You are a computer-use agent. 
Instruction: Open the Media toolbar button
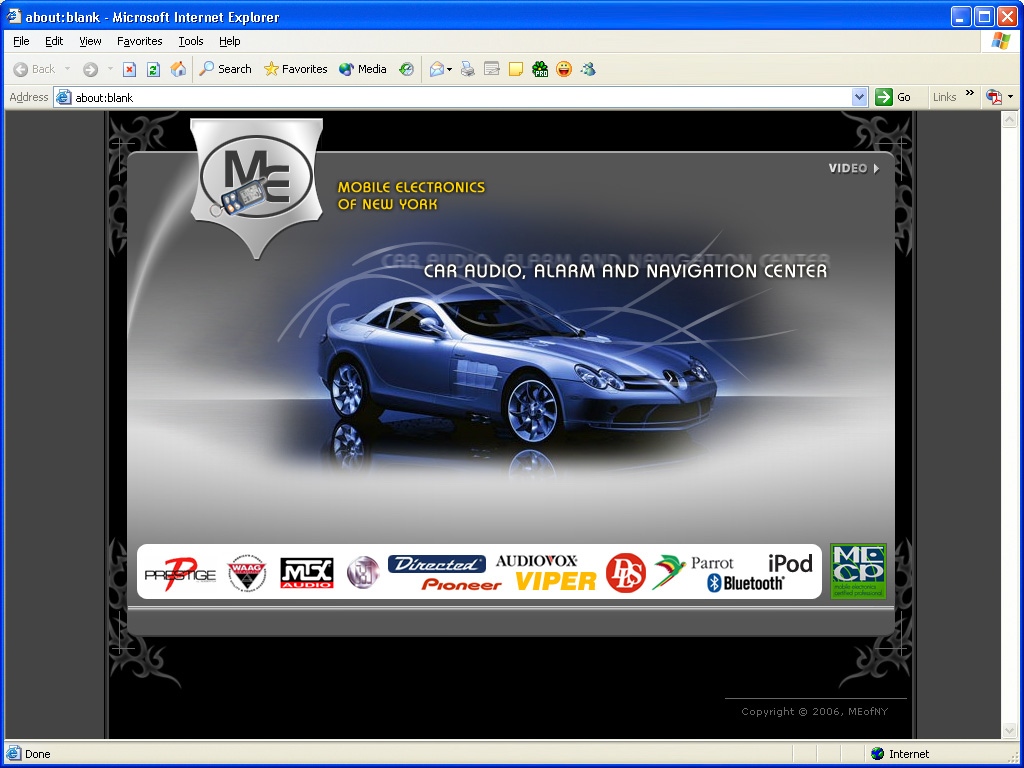pyautogui.click(x=363, y=69)
